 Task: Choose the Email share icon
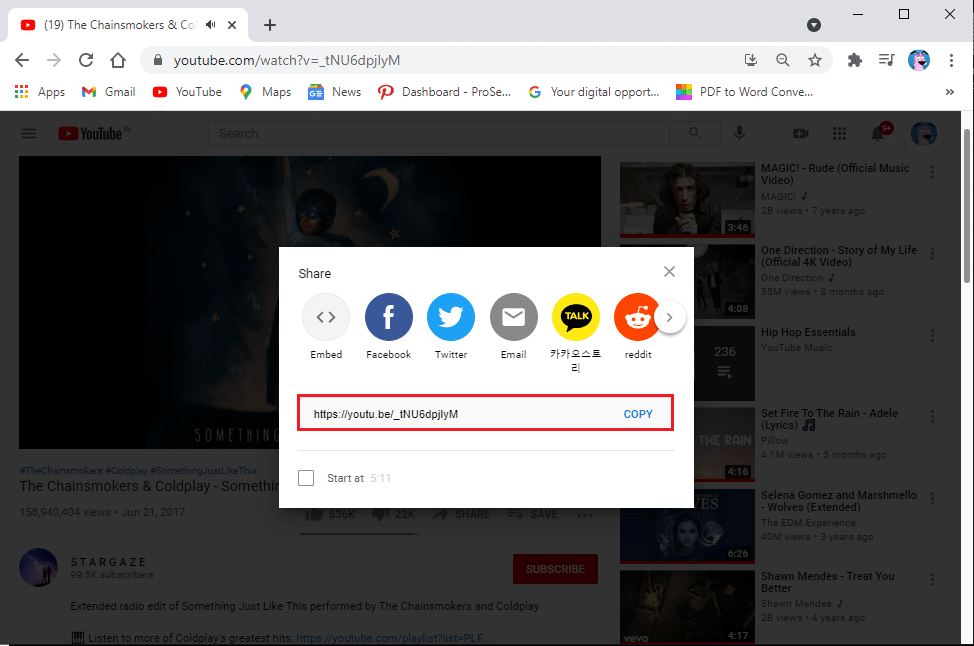(x=513, y=318)
